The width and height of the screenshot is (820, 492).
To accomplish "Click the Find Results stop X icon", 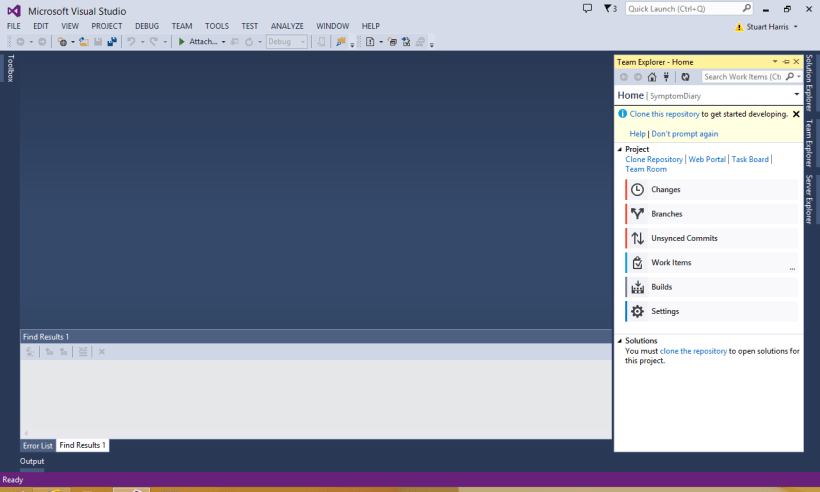I will [x=102, y=352].
